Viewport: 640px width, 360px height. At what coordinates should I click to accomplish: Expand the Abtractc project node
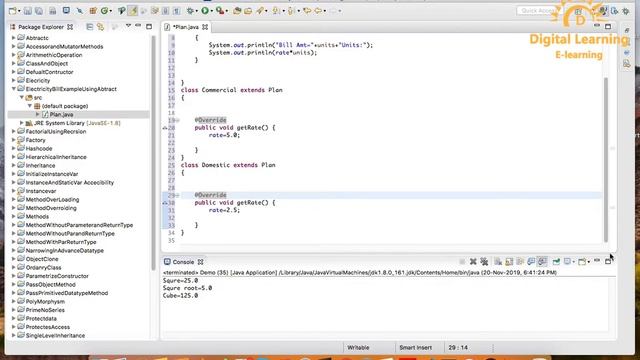coord(13,38)
